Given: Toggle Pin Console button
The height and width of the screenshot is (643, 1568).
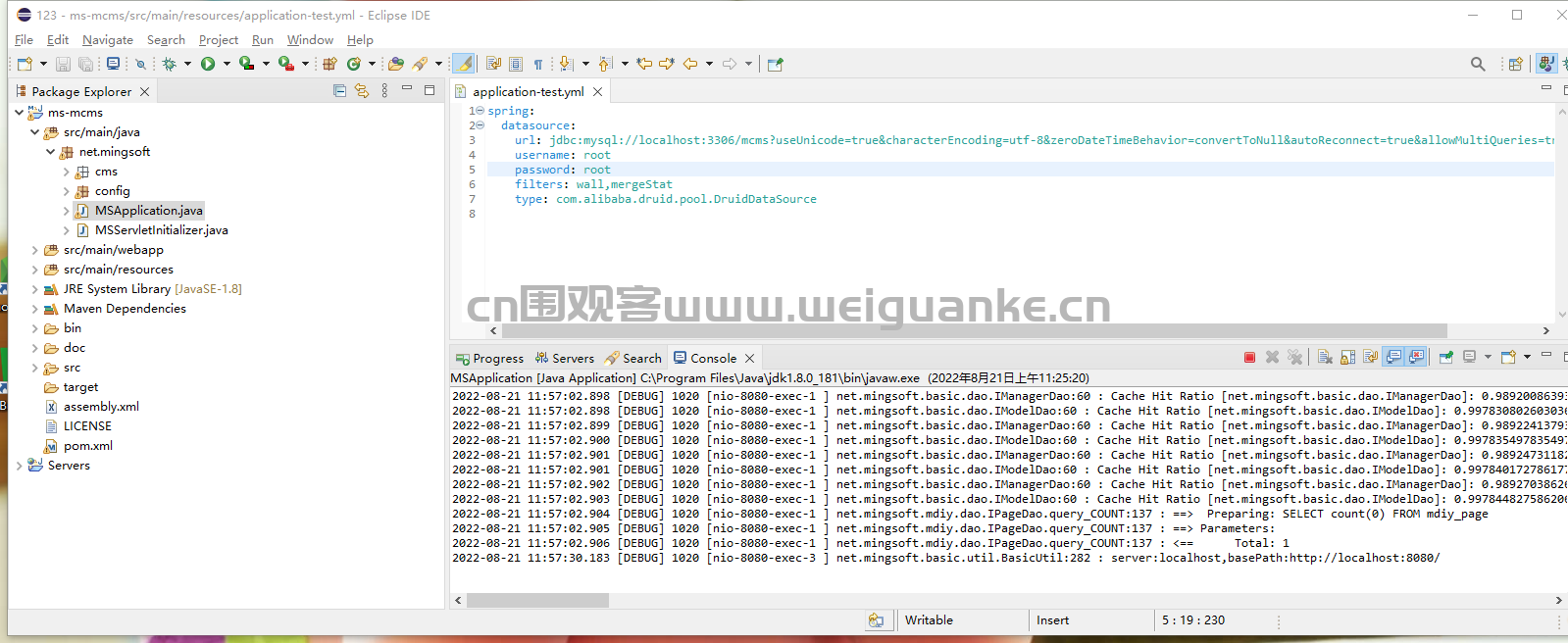Looking at the screenshot, I should tap(1445, 358).
